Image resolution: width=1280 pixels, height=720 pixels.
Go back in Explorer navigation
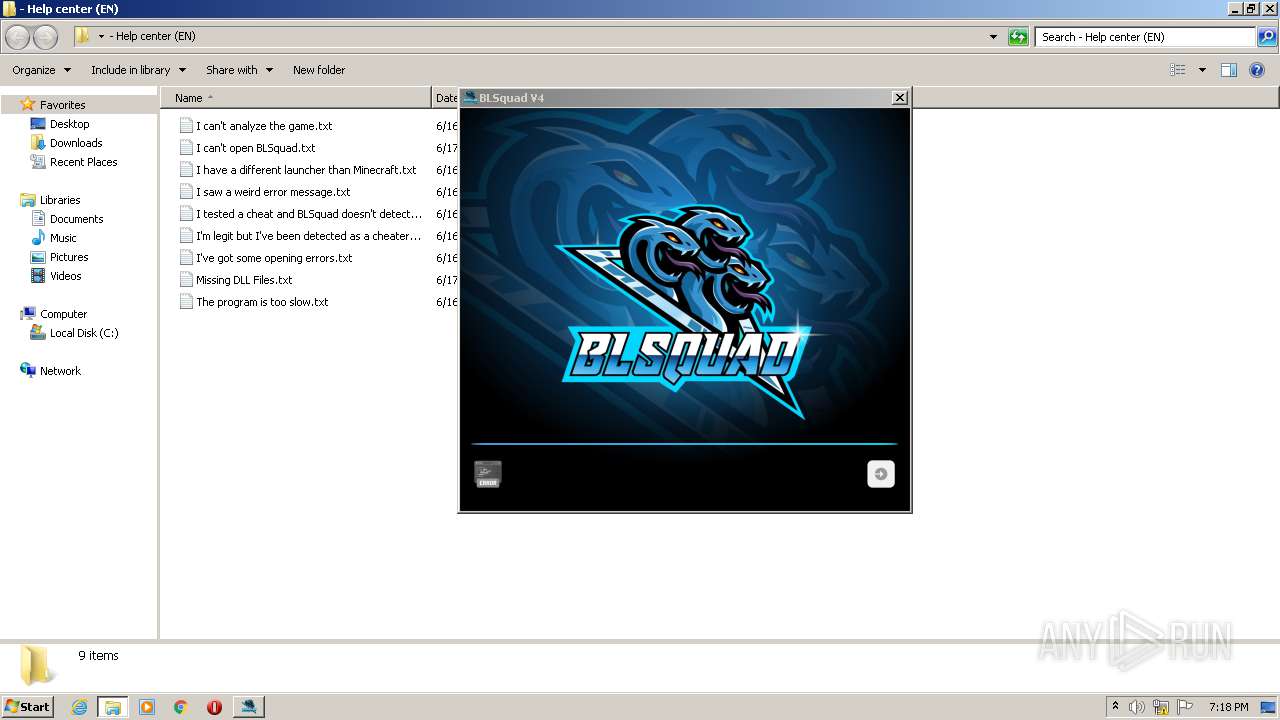pos(17,37)
